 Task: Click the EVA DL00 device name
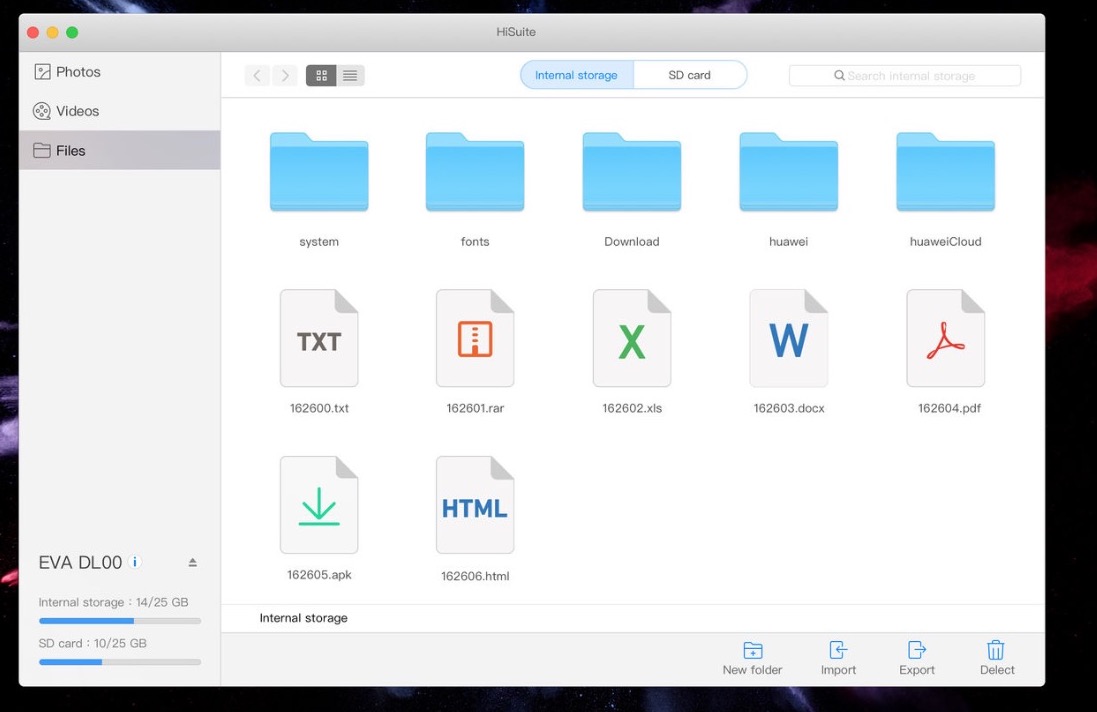coord(80,562)
